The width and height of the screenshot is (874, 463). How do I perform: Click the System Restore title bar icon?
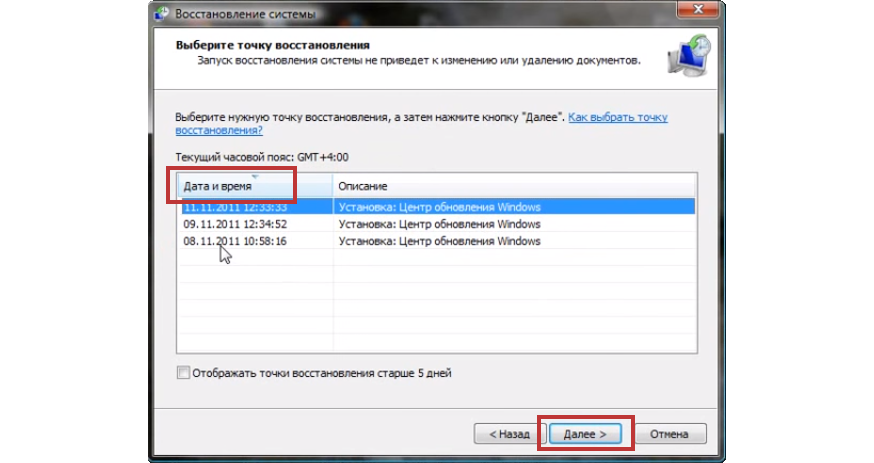click(x=162, y=13)
